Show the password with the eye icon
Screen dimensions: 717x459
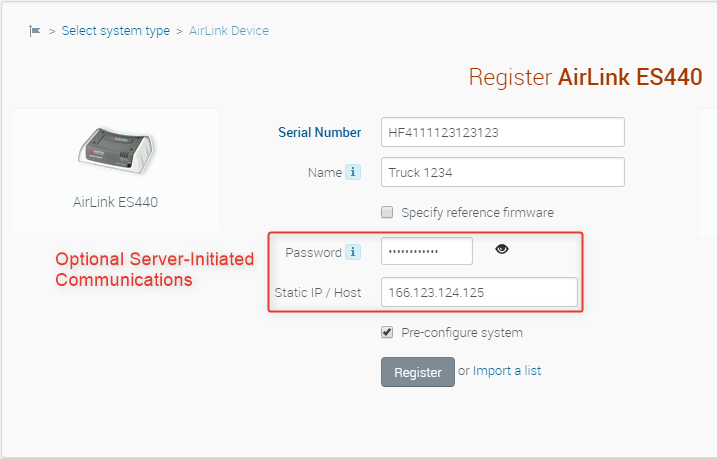pyautogui.click(x=502, y=250)
